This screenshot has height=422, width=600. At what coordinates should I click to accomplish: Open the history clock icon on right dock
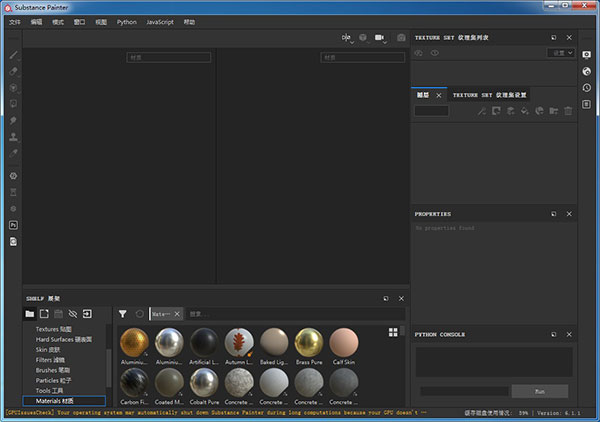(586, 88)
